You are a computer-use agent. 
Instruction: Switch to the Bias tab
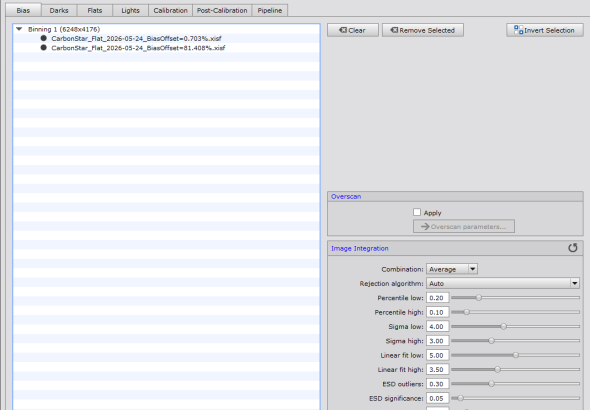[x=23, y=11]
